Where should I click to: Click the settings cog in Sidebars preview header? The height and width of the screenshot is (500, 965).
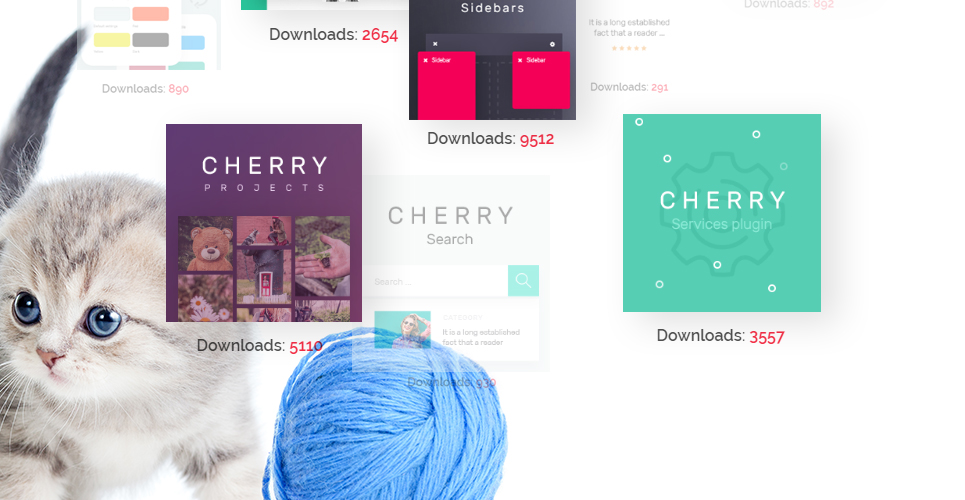coord(552,44)
